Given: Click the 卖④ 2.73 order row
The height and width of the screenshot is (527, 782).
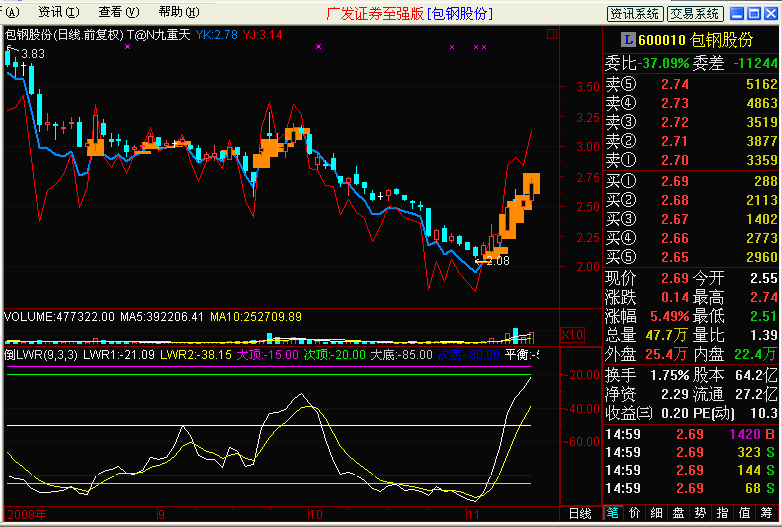Looking at the screenshot, I should click(x=691, y=103).
